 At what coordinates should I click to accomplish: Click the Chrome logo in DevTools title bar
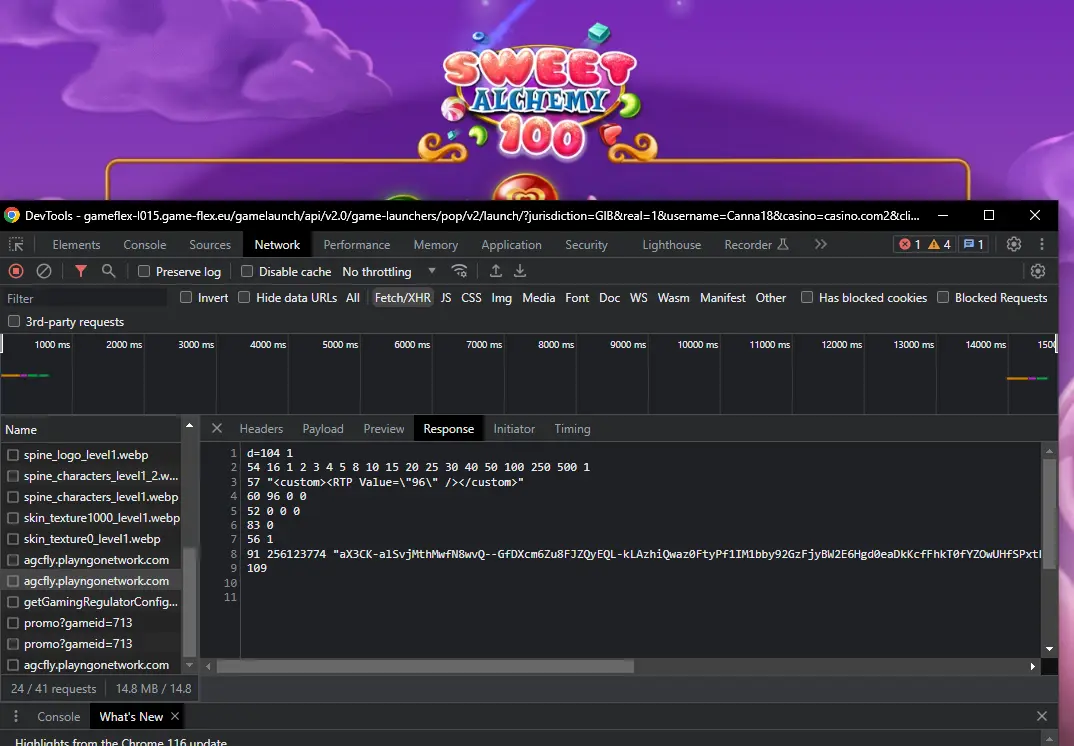point(12,215)
